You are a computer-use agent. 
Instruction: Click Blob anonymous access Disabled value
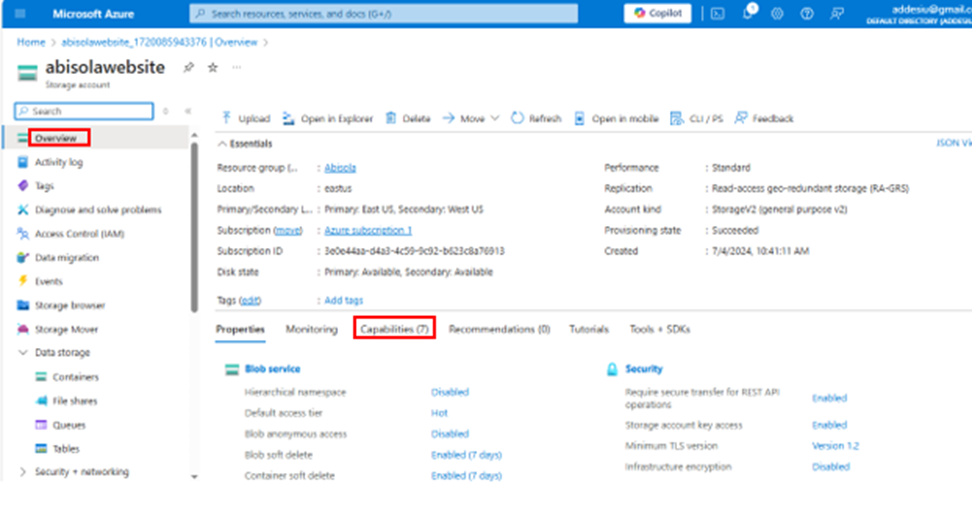[450, 434]
